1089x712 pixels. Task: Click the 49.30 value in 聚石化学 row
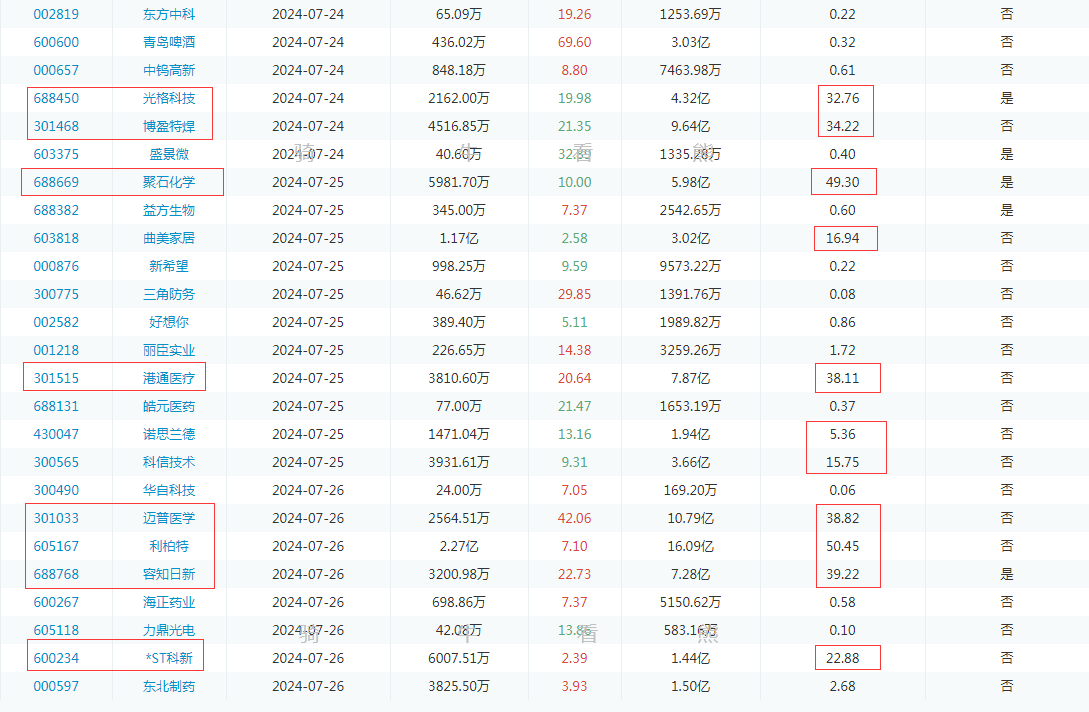[842, 182]
